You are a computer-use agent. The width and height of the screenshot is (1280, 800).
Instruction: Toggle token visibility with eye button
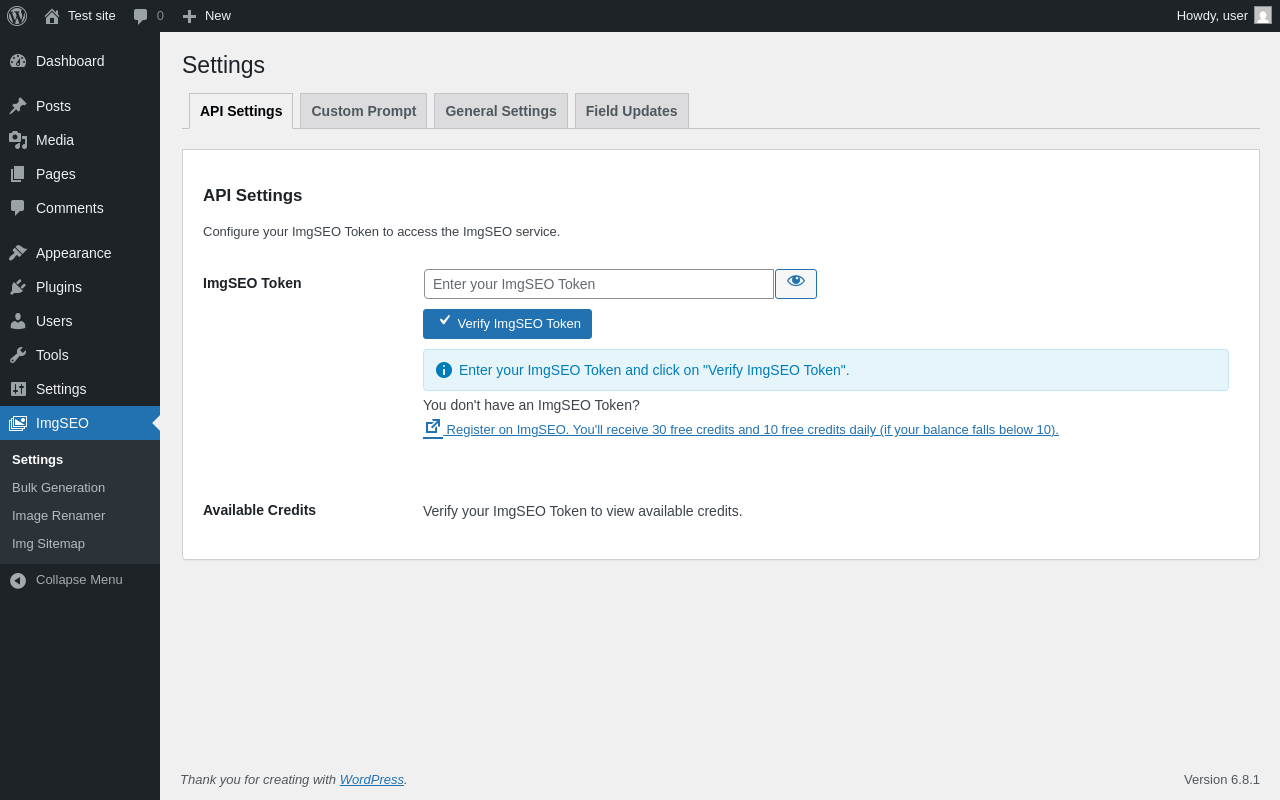(x=796, y=284)
